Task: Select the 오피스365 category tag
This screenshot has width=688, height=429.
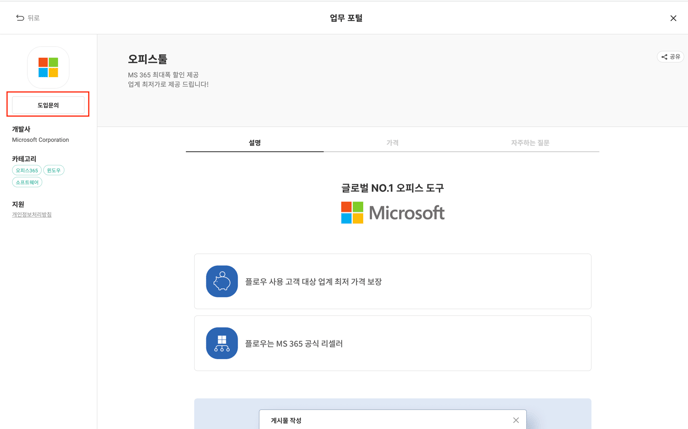Action: click(x=27, y=170)
